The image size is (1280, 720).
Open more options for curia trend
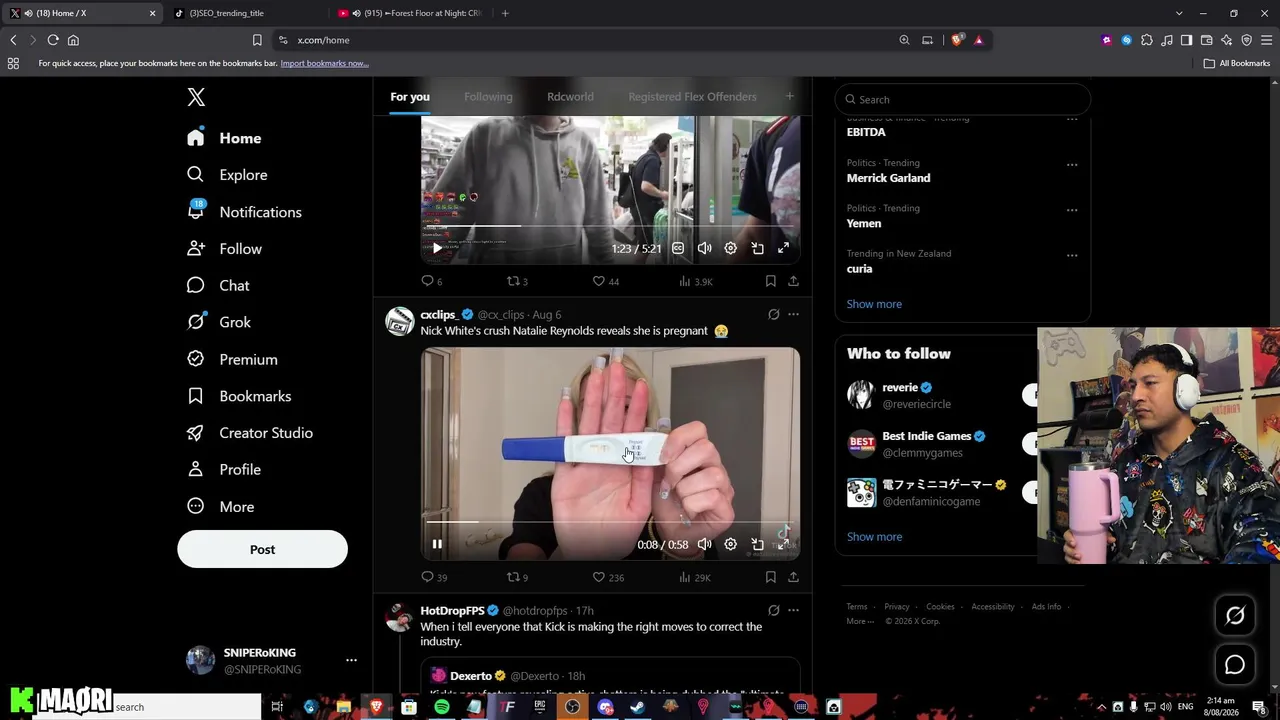coord(1072,255)
